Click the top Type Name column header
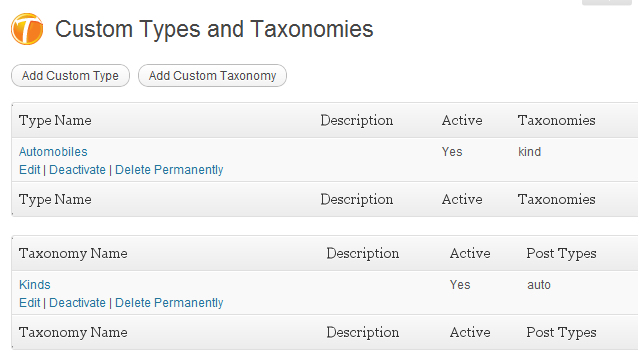 pos(55,121)
